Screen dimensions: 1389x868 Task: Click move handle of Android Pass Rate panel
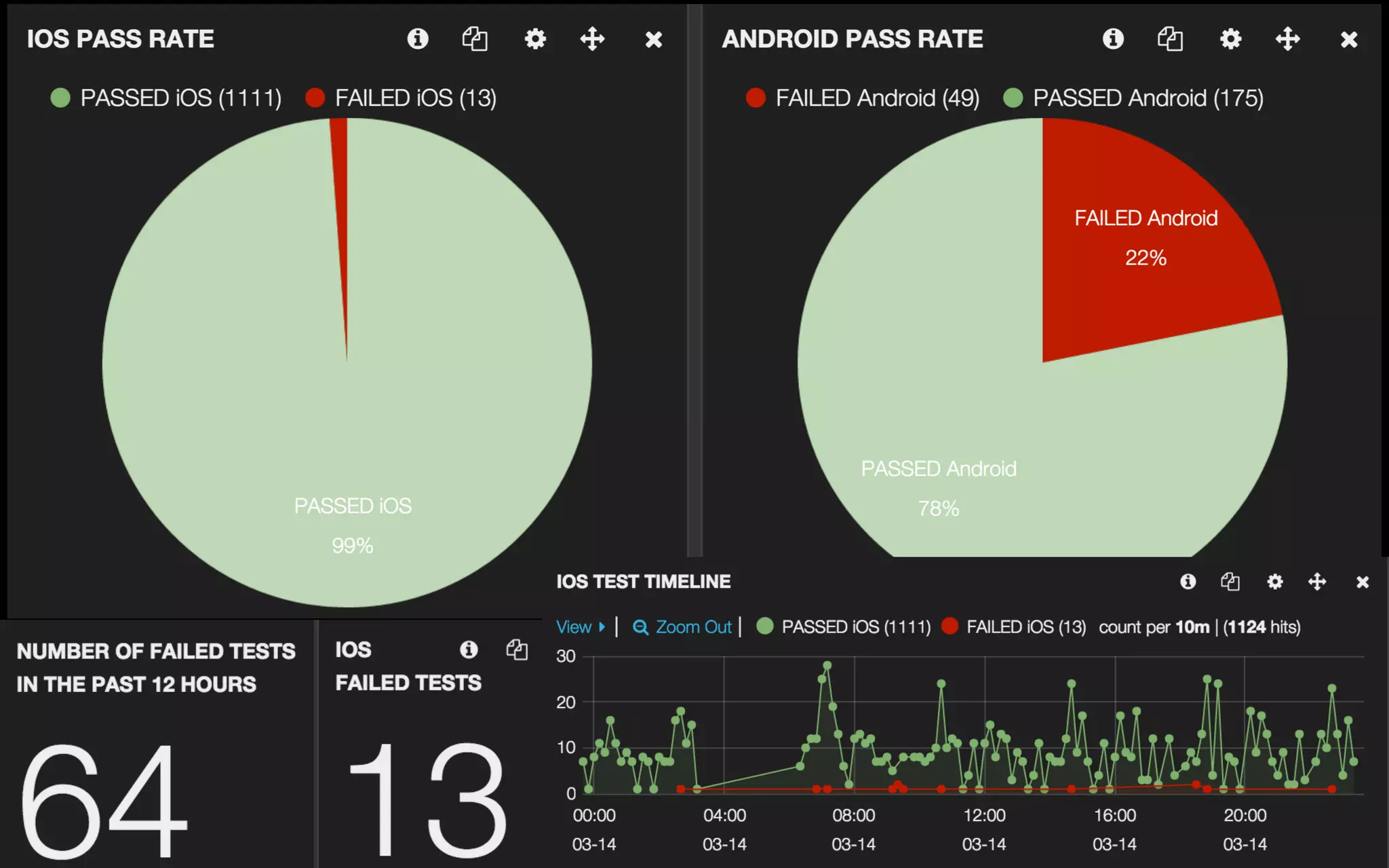point(1287,39)
